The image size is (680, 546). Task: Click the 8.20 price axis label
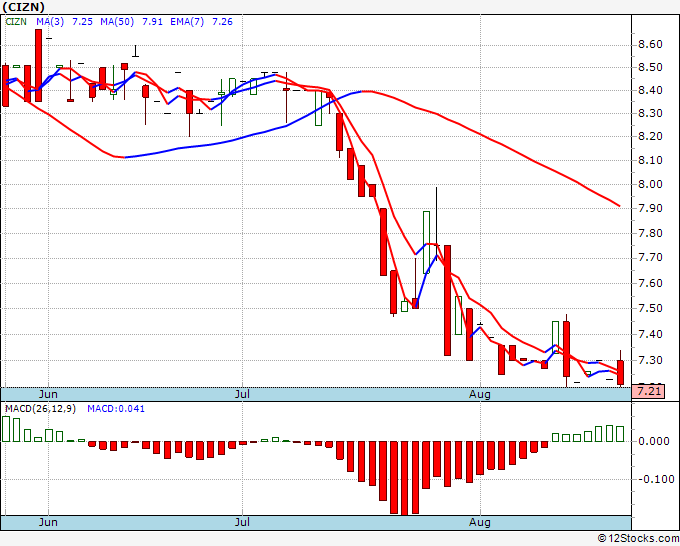[x=650, y=136]
